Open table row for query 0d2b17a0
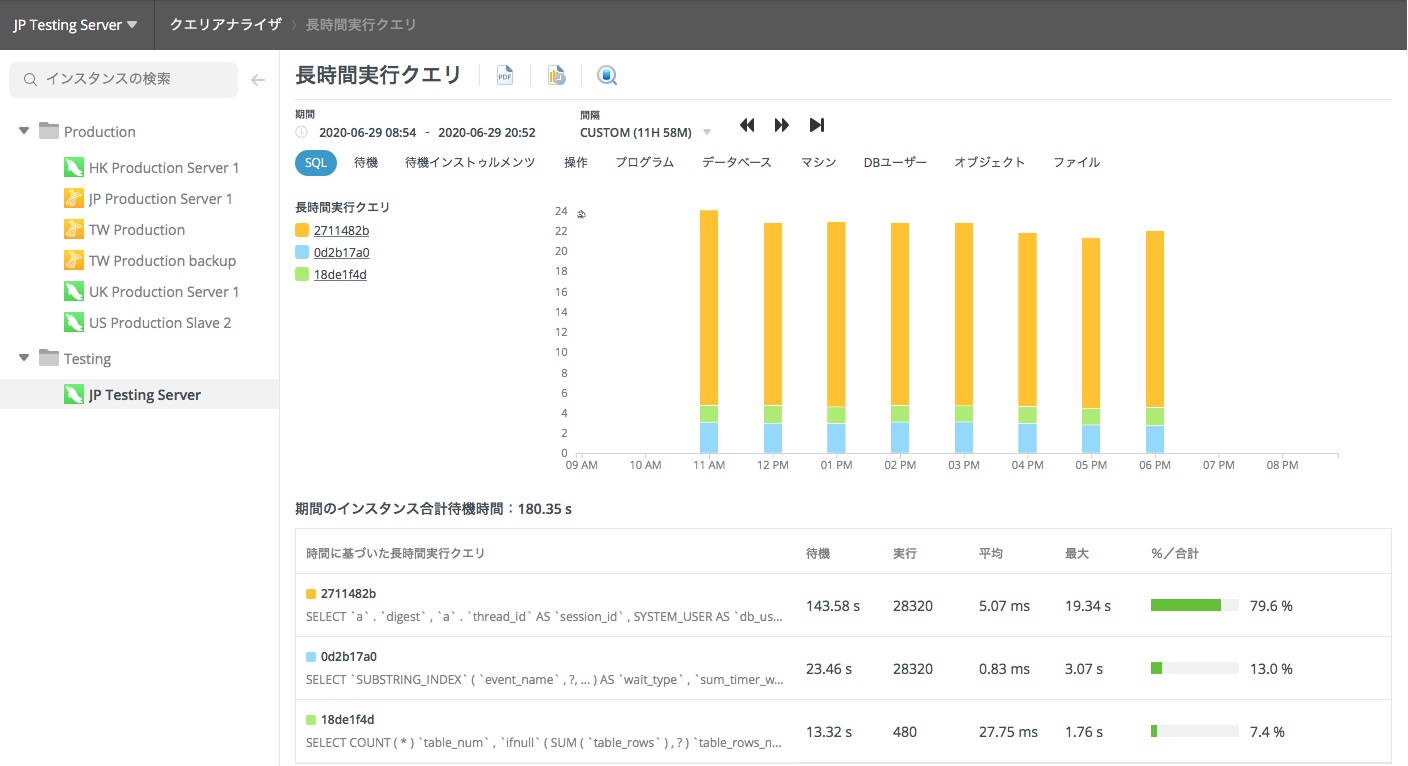This screenshot has height=766, width=1408. click(843, 668)
